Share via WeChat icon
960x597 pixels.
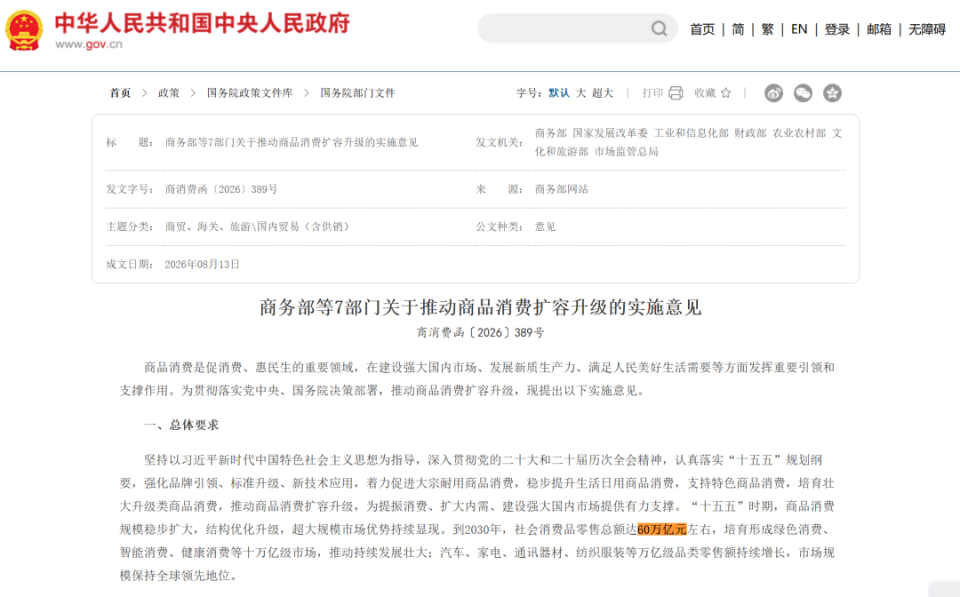tap(803, 93)
